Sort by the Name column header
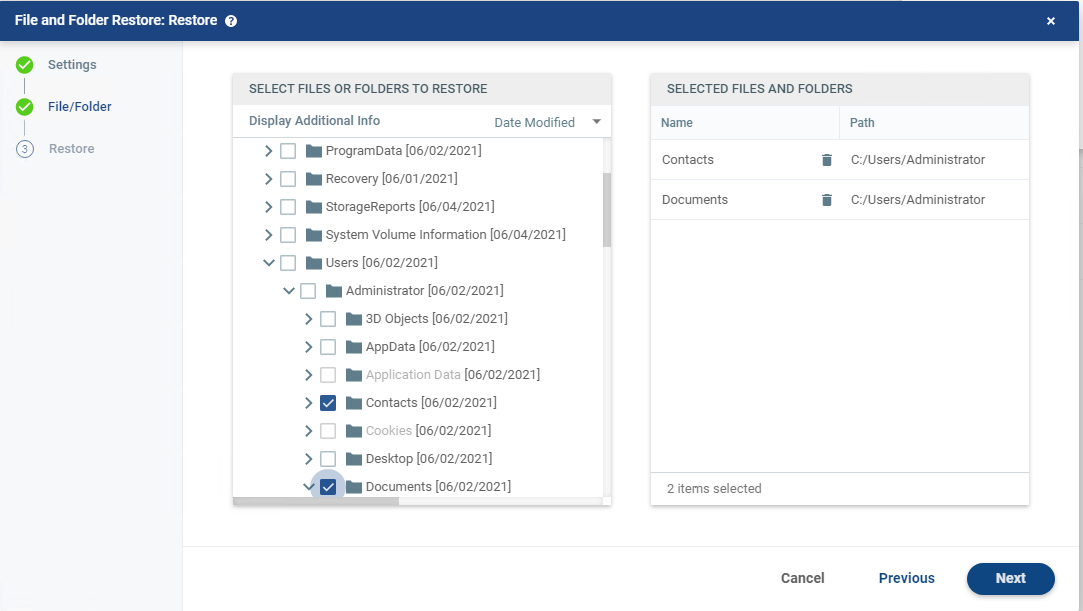Image resolution: width=1083 pixels, height=611 pixels. pyautogui.click(x=677, y=123)
